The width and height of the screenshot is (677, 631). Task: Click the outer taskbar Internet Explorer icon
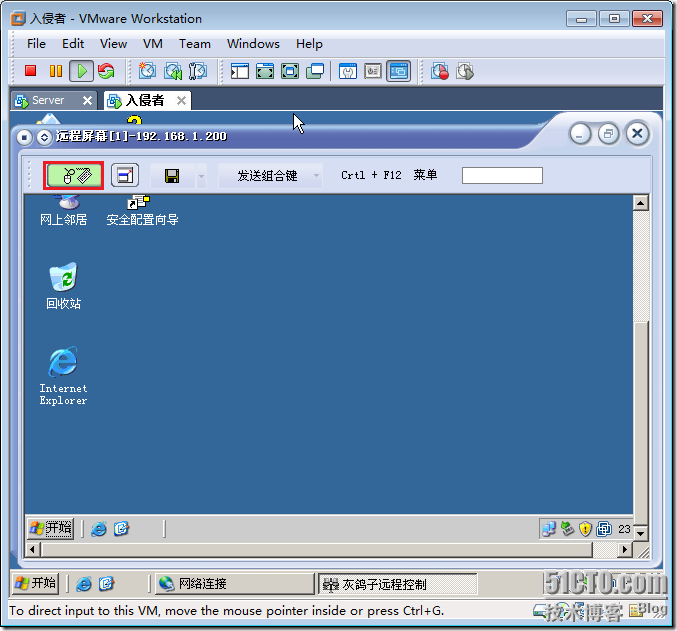(x=84, y=584)
